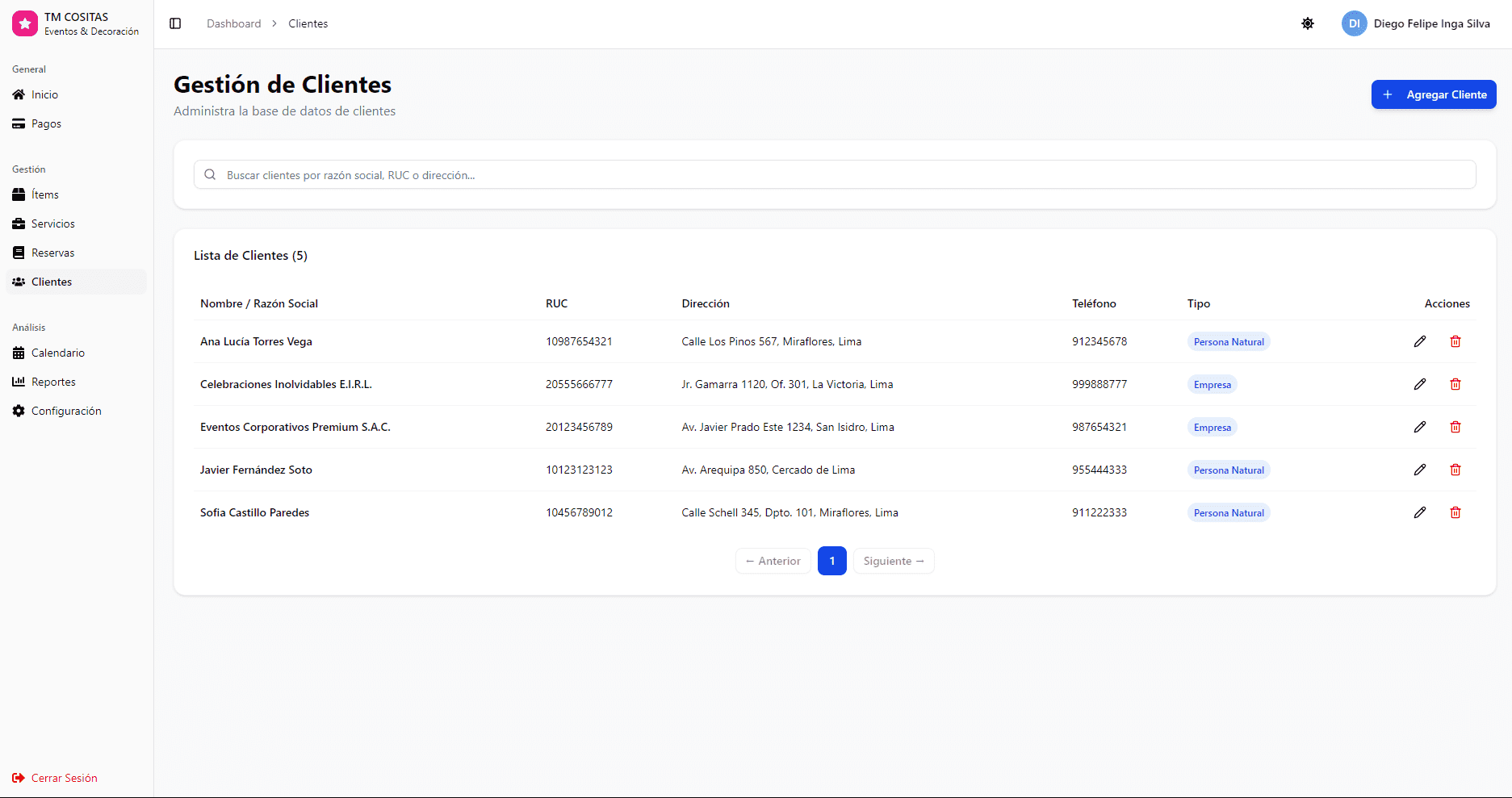Screen dimensions: 1512x798
Task: Delete client Javier Fernández Soto
Action: pos(1455,470)
